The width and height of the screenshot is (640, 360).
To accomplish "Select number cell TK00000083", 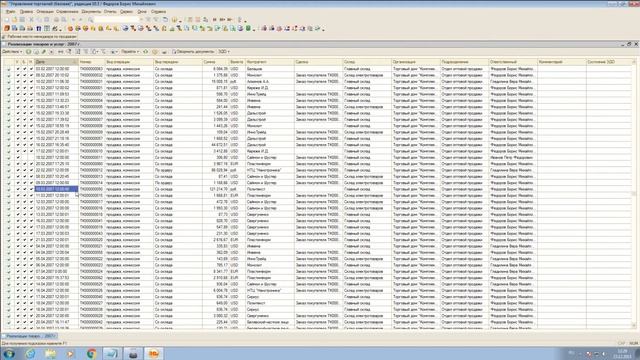I will tap(92, 69).
